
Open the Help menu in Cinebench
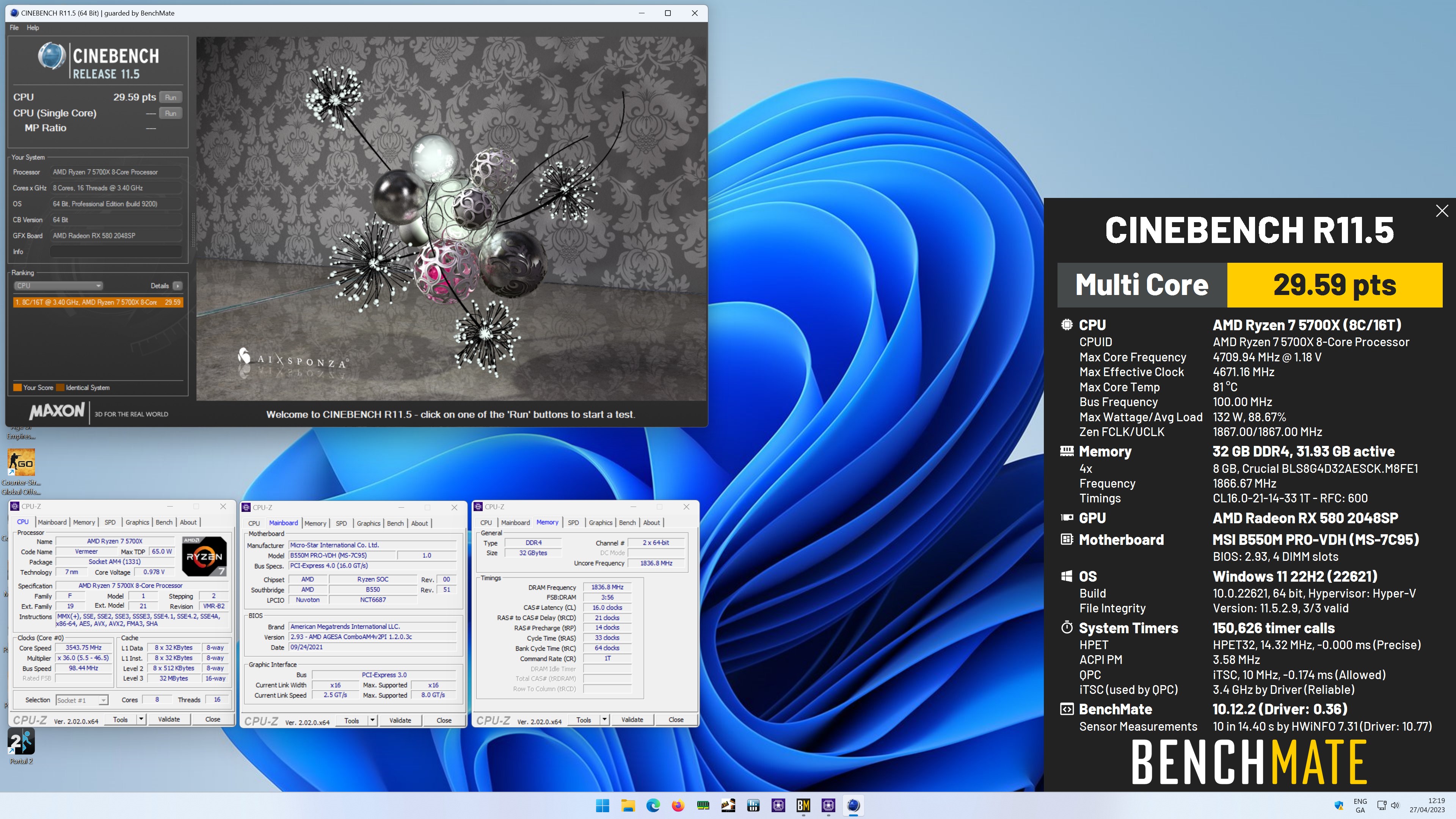pyautogui.click(x=33, y=28)
